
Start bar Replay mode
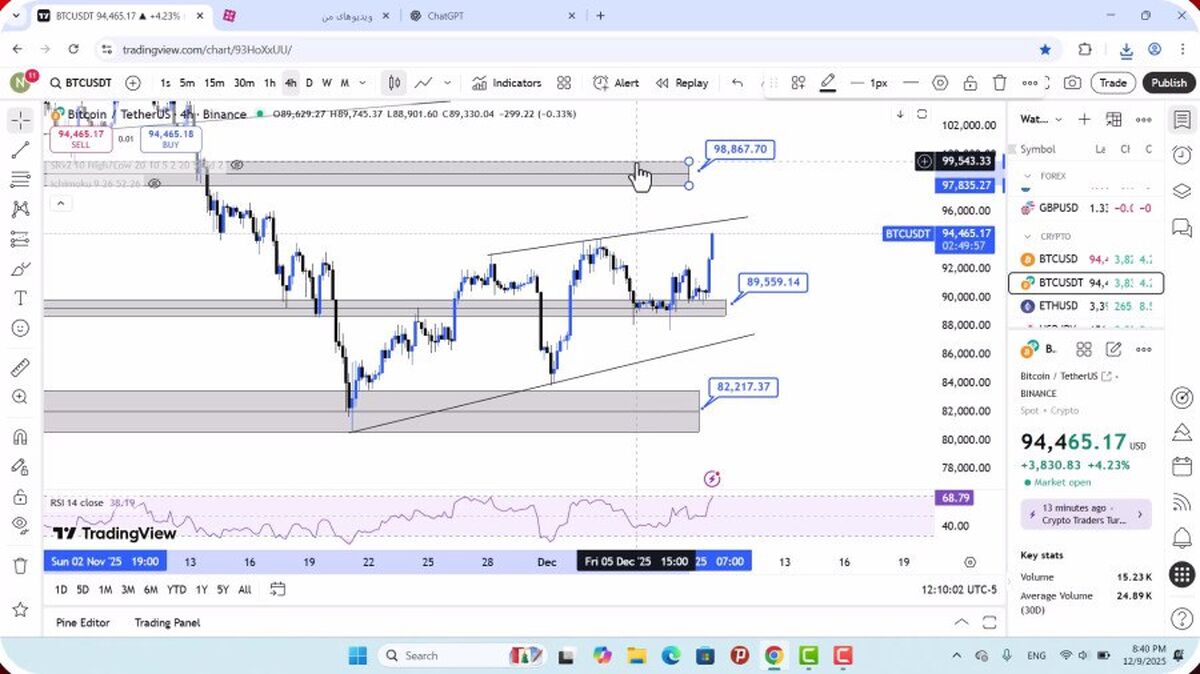[x=682, y=83]
